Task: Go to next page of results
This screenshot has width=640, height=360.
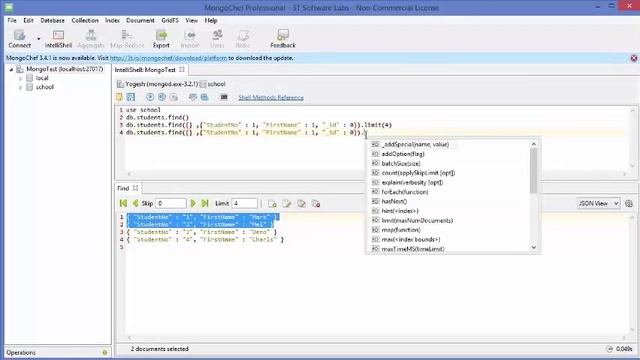Action: pyautogui.click(x=193, y=203)
